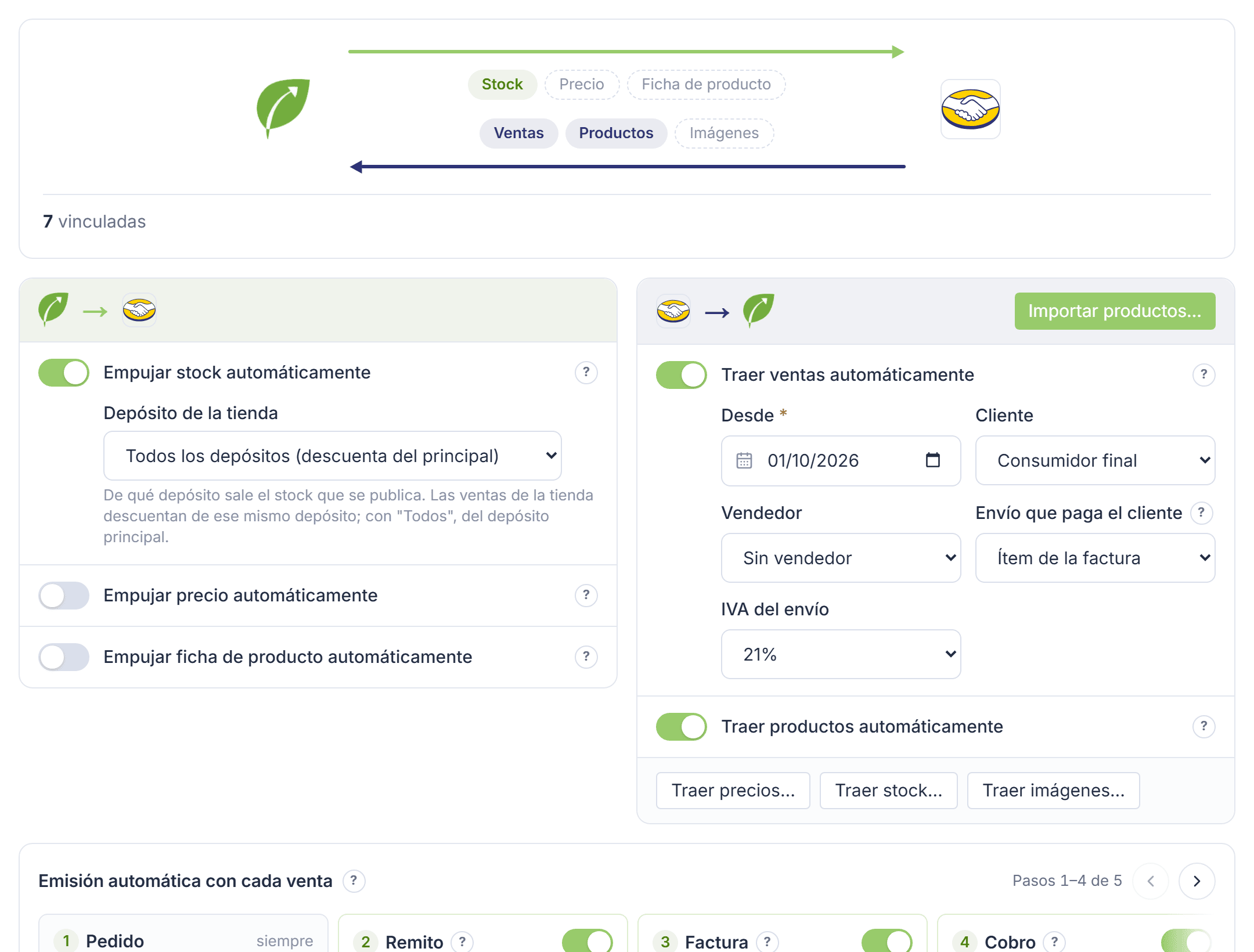
Task: Click the Desde date input field
Action: click(841, 460)
